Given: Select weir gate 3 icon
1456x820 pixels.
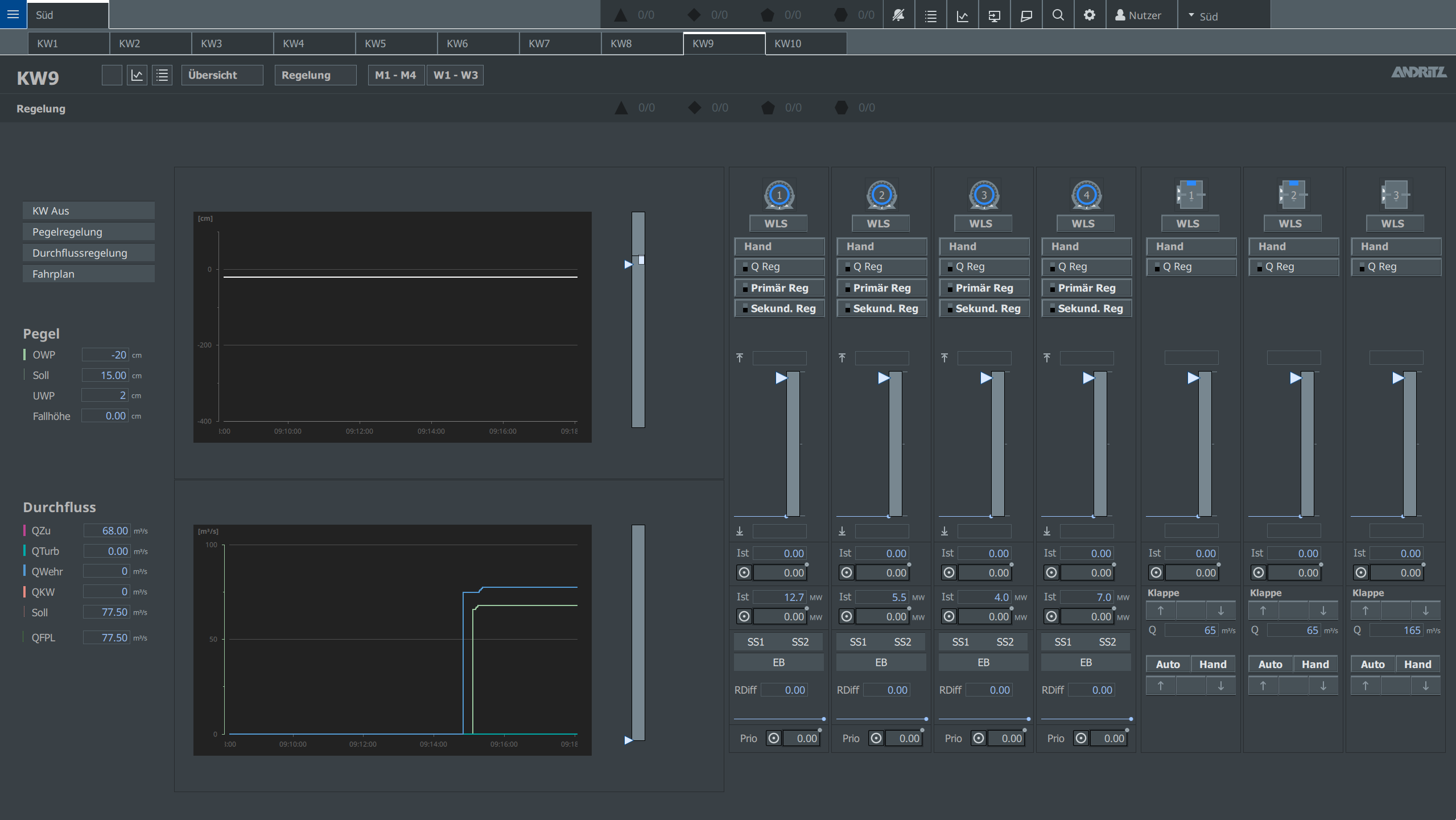Looking at the screenshot, I should (1395, 195).
